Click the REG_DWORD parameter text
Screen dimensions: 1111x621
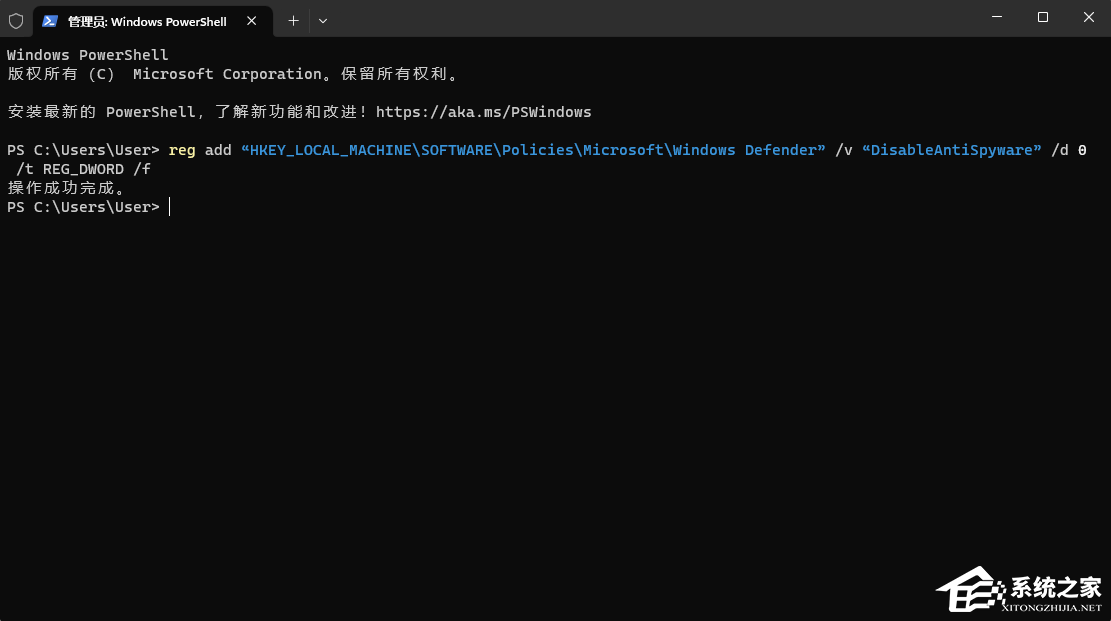pyautogui.click(x=83, y=169)
